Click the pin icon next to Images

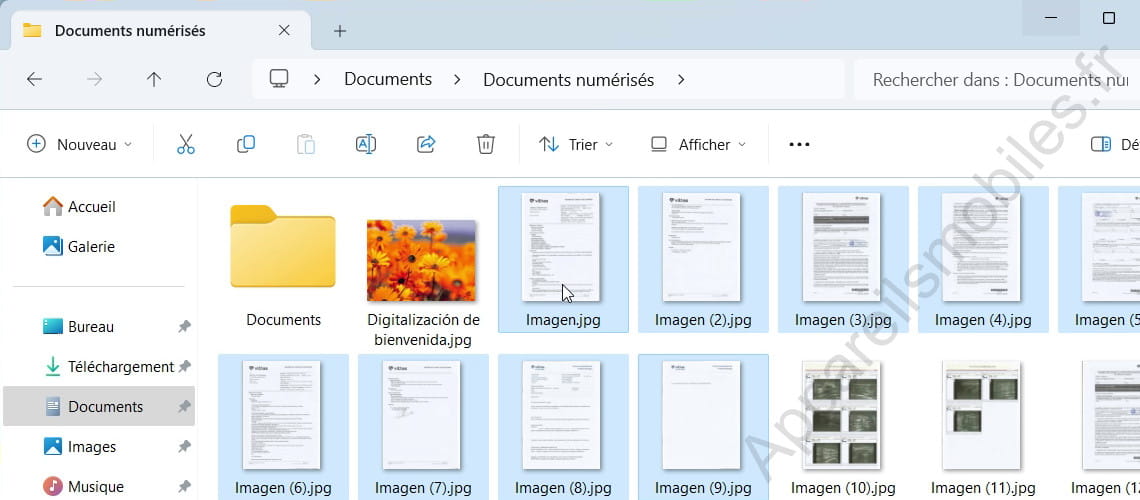(x=185, y=446)
